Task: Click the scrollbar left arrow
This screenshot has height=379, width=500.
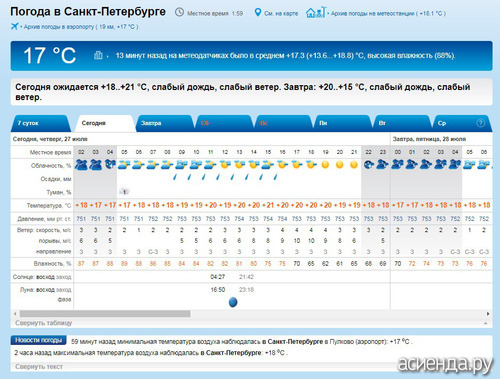Action: pyautogui.click(x=15, y=314)
